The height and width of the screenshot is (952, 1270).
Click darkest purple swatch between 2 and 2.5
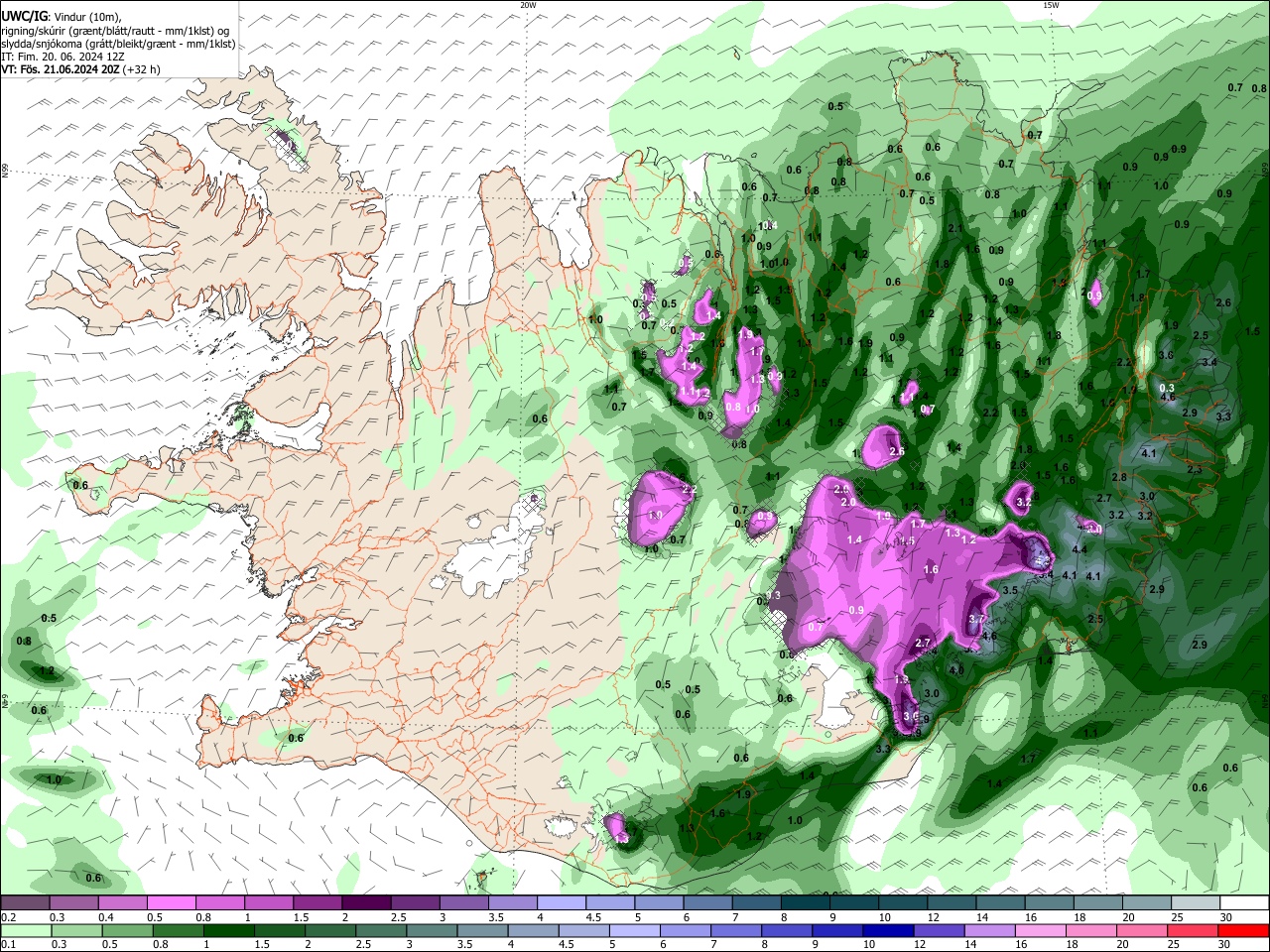click(x=366, y=902)
